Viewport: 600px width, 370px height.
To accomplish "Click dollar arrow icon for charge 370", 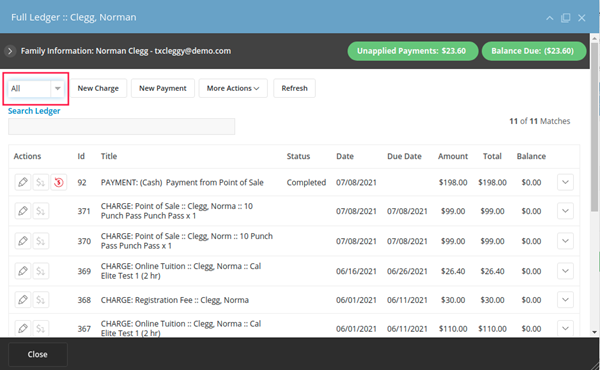I will [41, 241].
